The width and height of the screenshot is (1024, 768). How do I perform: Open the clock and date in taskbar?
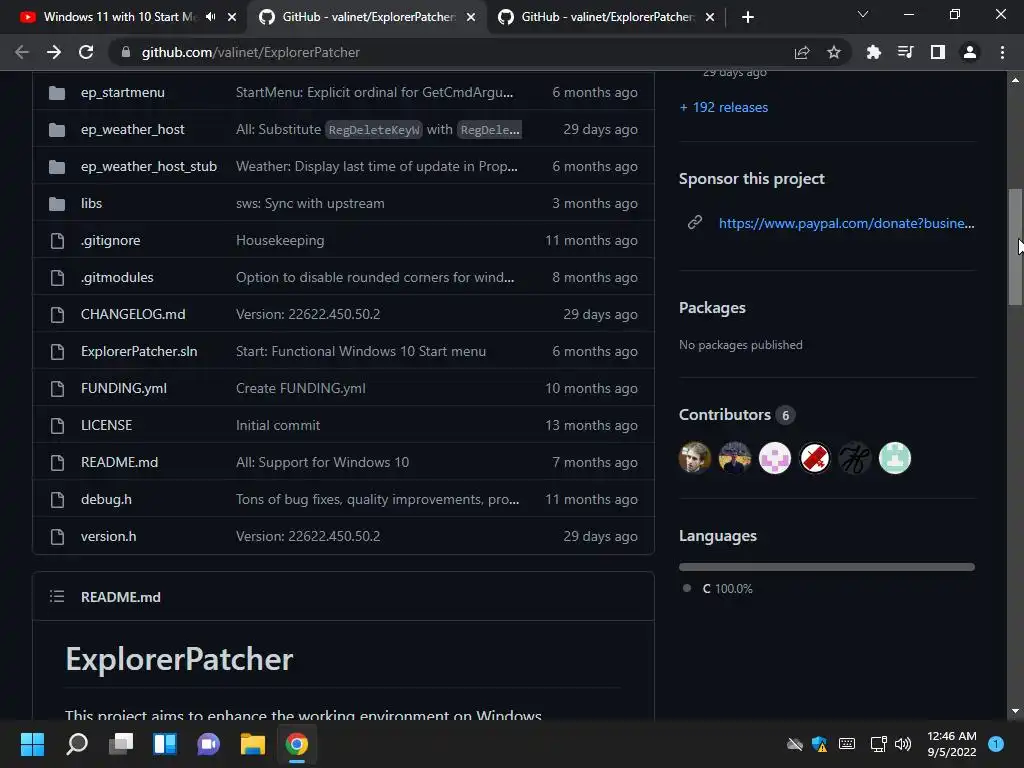click(x=952, y=744)
